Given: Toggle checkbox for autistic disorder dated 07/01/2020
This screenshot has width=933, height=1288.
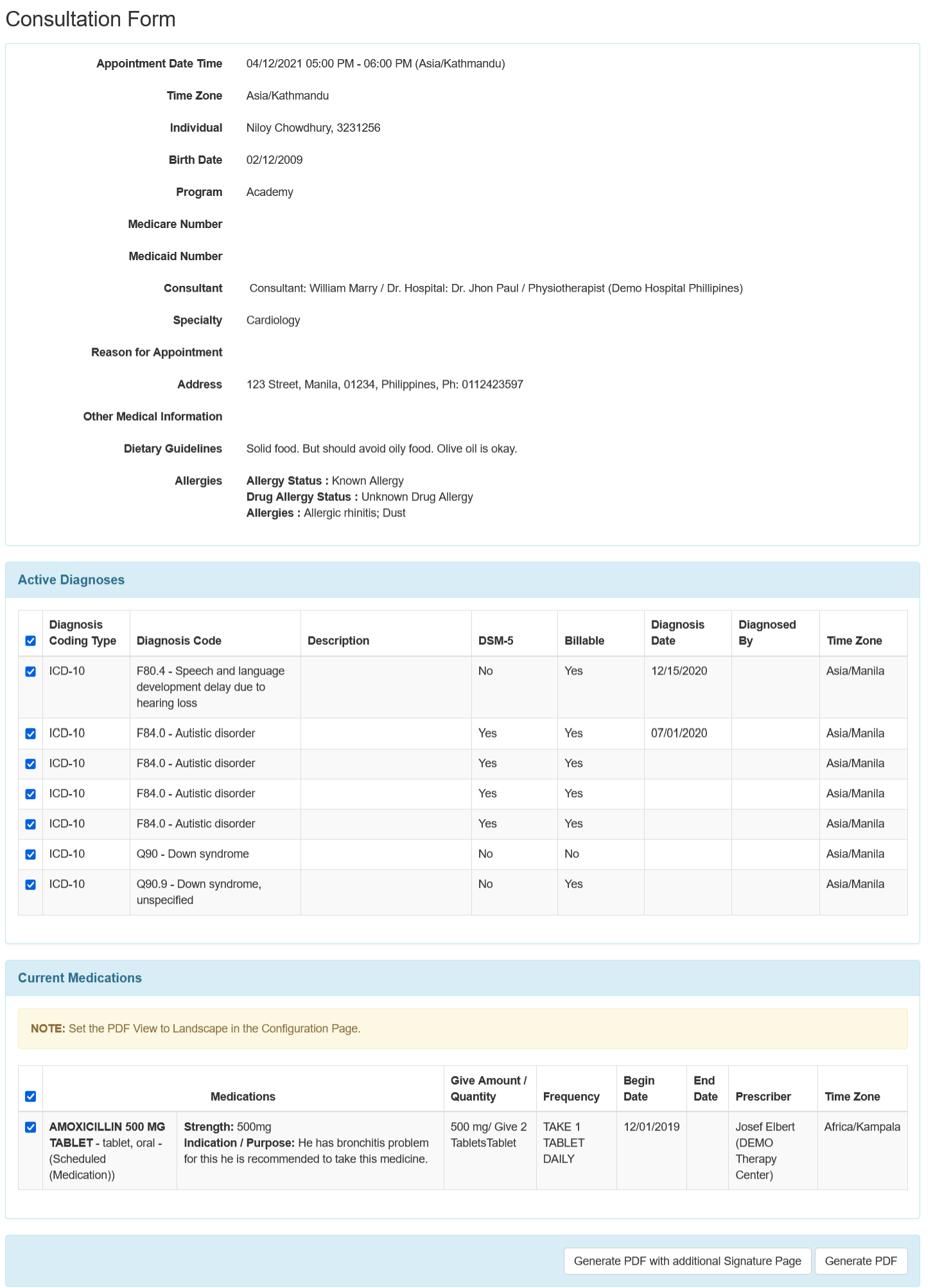Looking at the screenshot, I should coord(30,734).
